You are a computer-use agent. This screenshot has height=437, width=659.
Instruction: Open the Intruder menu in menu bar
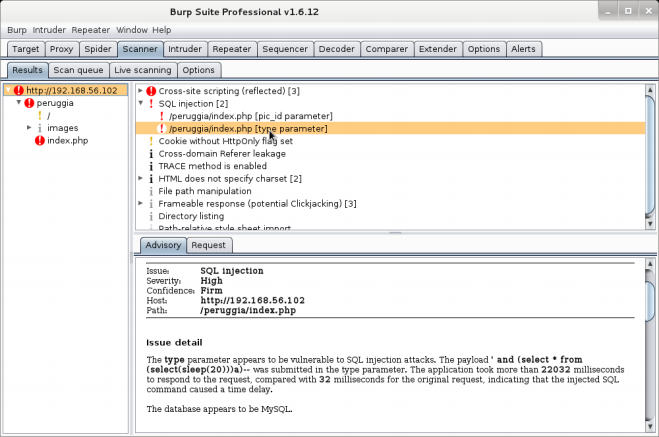pos(50,30)
